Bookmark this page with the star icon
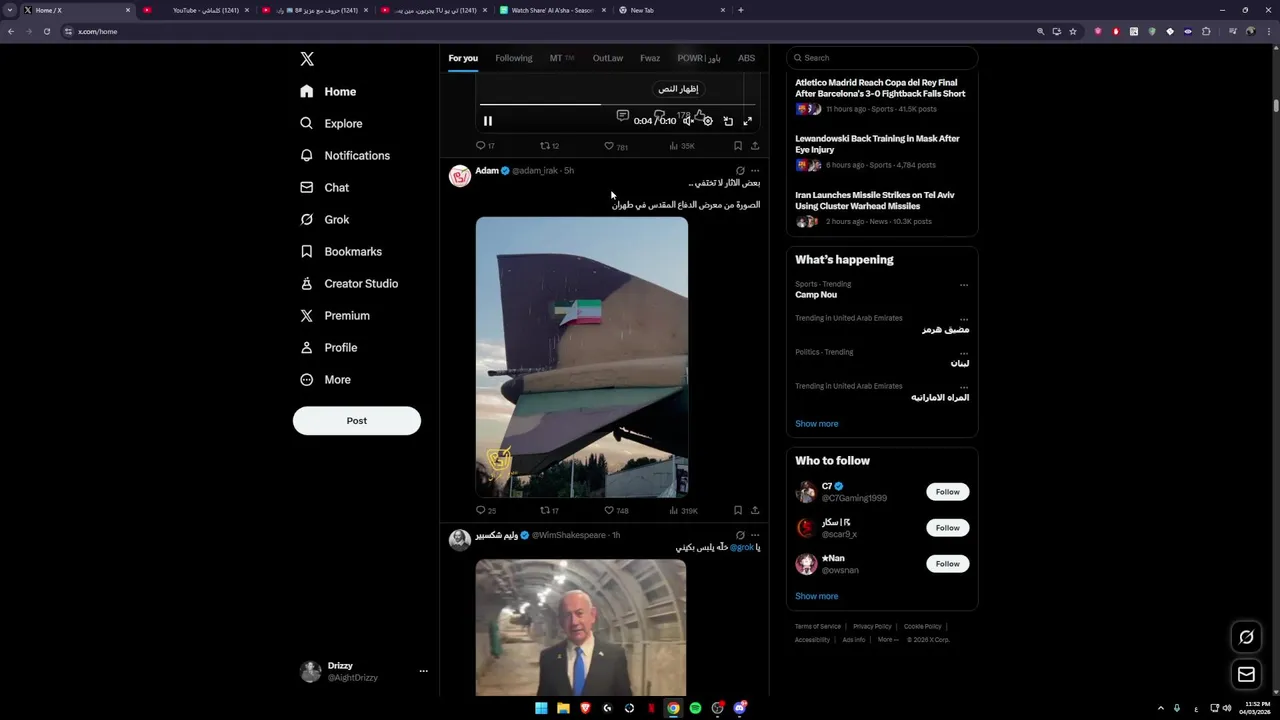Viewport: 1280px width, 720px height. click(1073, 31)
